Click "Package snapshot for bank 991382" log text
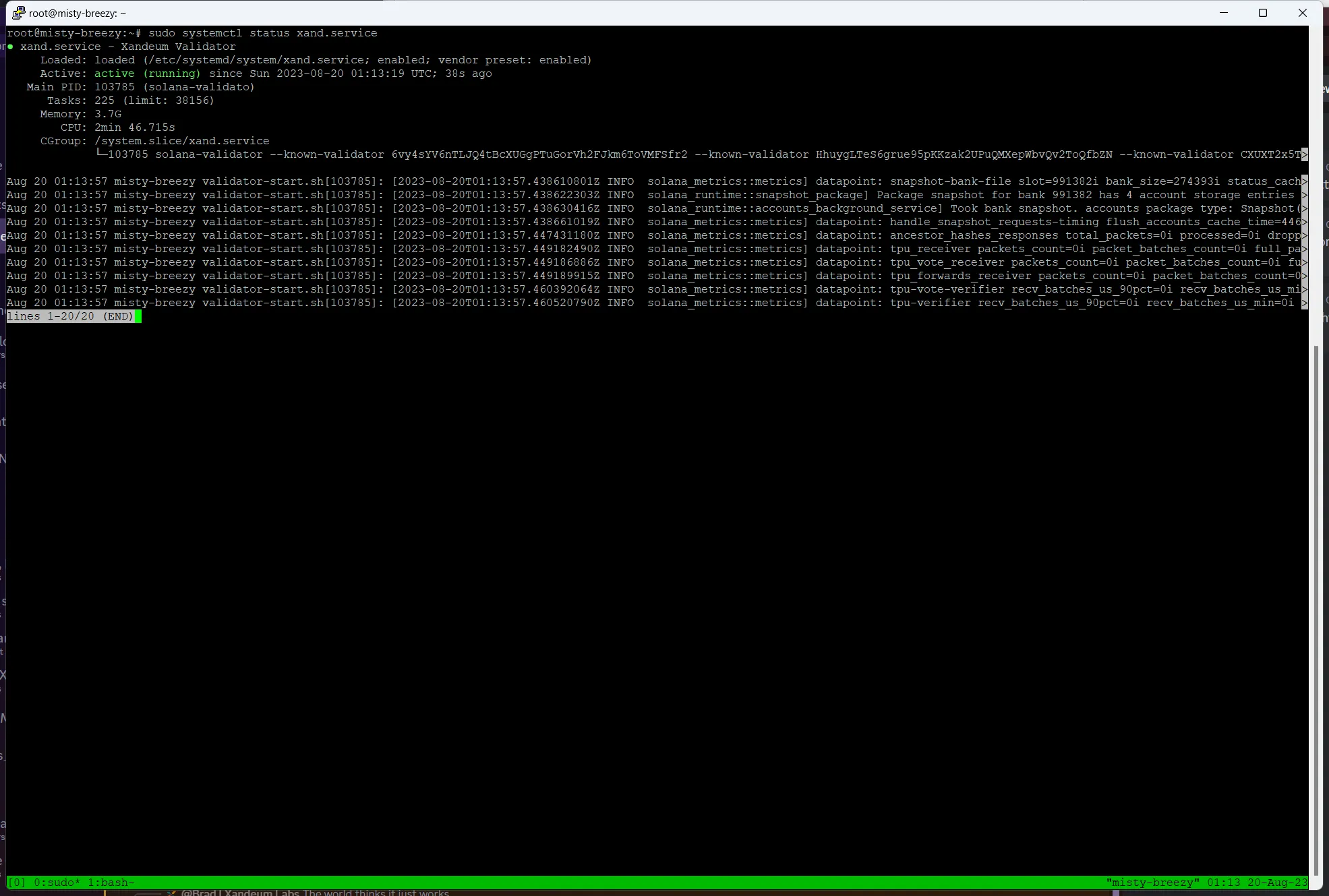The height and width of the screenshot is (896, 1329). [x=984, y=195]
